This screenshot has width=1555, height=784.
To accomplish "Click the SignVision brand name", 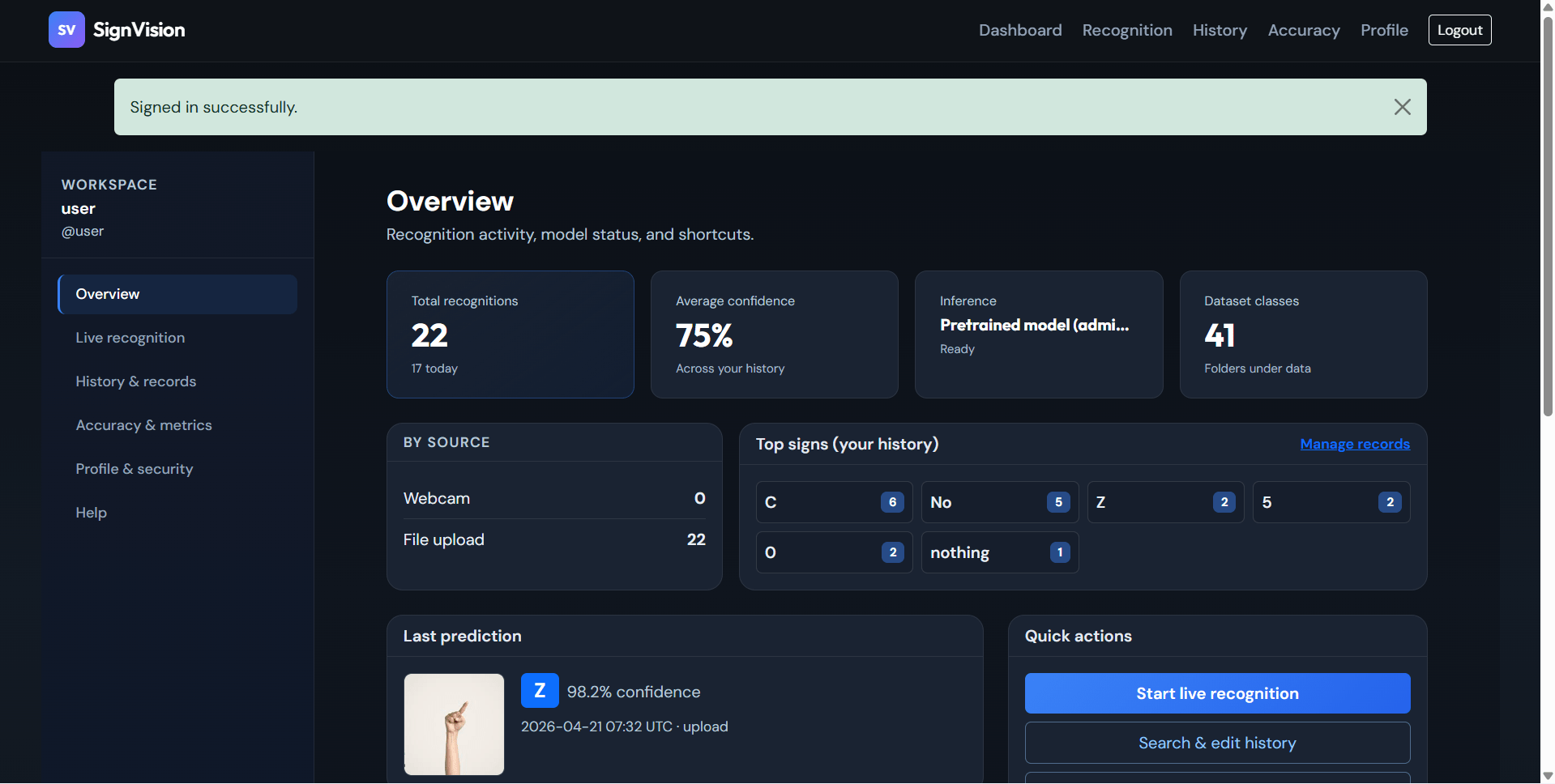I will [x=139, y=30].
